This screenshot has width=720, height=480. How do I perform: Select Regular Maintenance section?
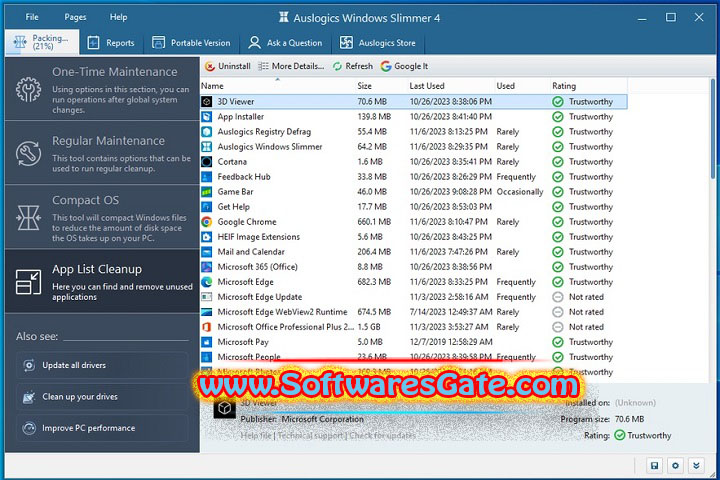point(102,153)
